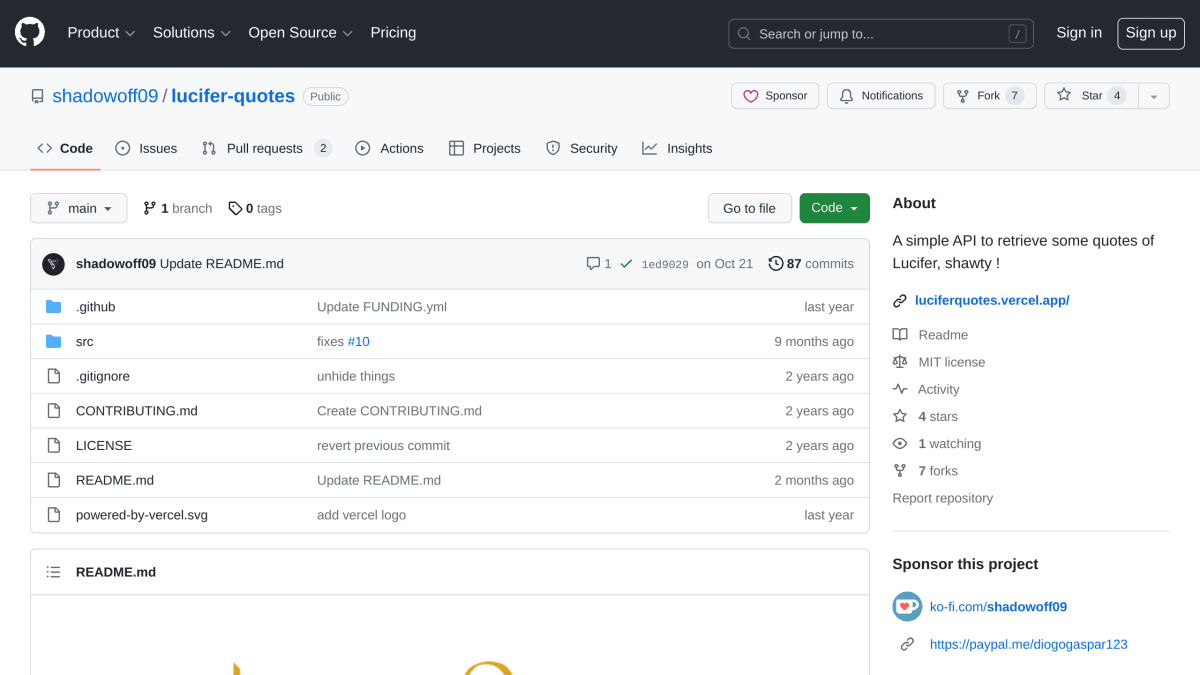Click the LICENSE file icon
This screenshot has height=675, width=1200.
click(54, 446)
